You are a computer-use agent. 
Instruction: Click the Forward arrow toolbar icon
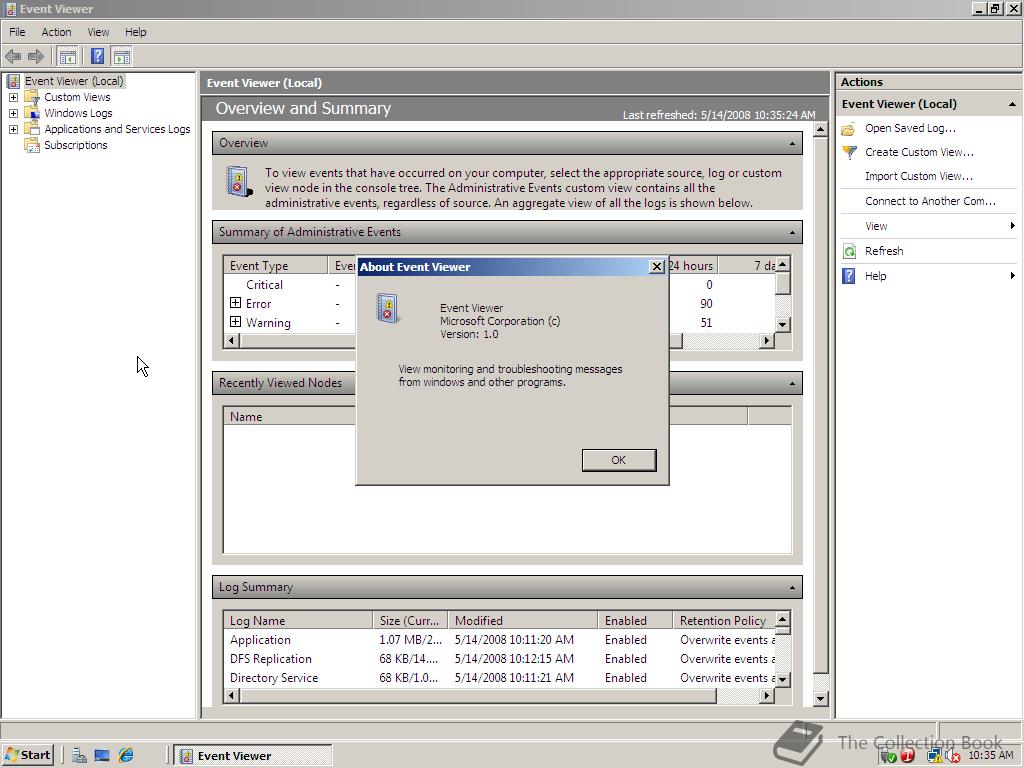36,57
